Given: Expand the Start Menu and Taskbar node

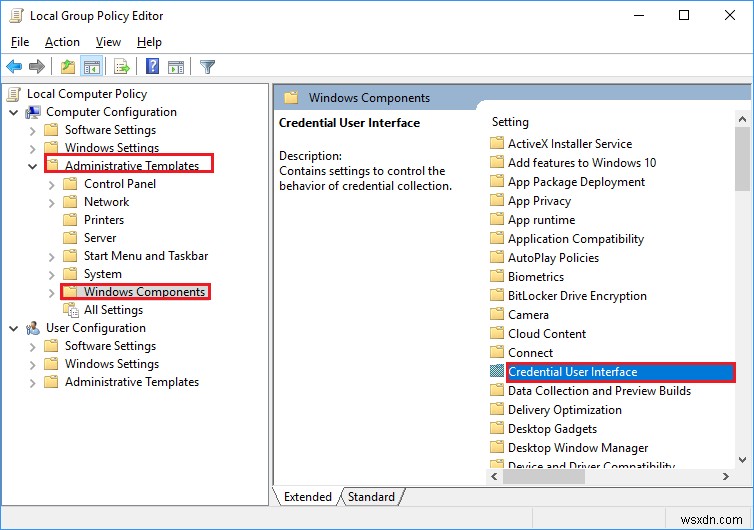Looking at the screenshot, I should point(51,257).
